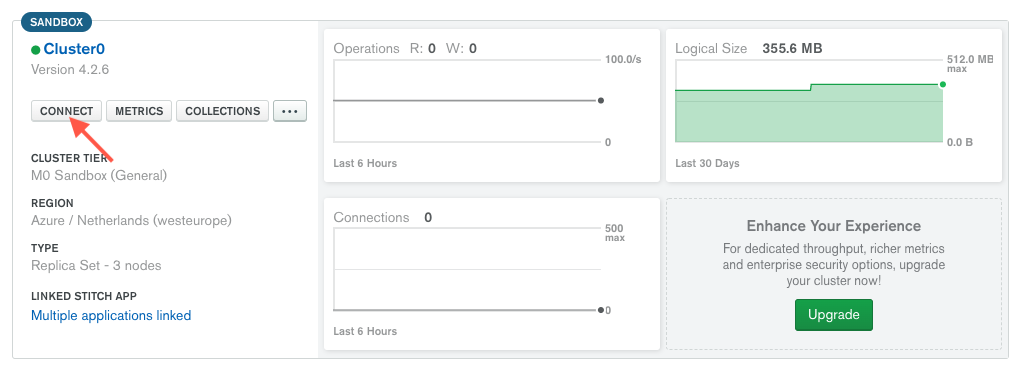Screen dimensions: 1015x366
Task: Click the Logical Size green filled area
Action: (809, 117)
